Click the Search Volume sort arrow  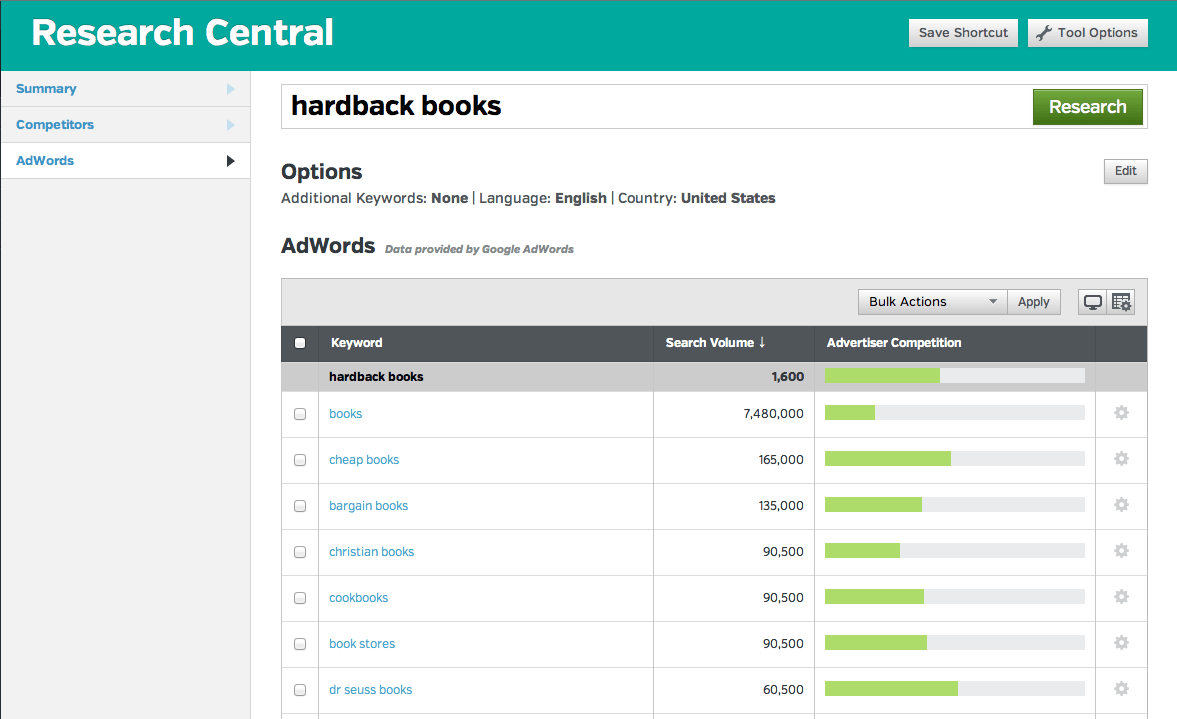click(762, 342)
